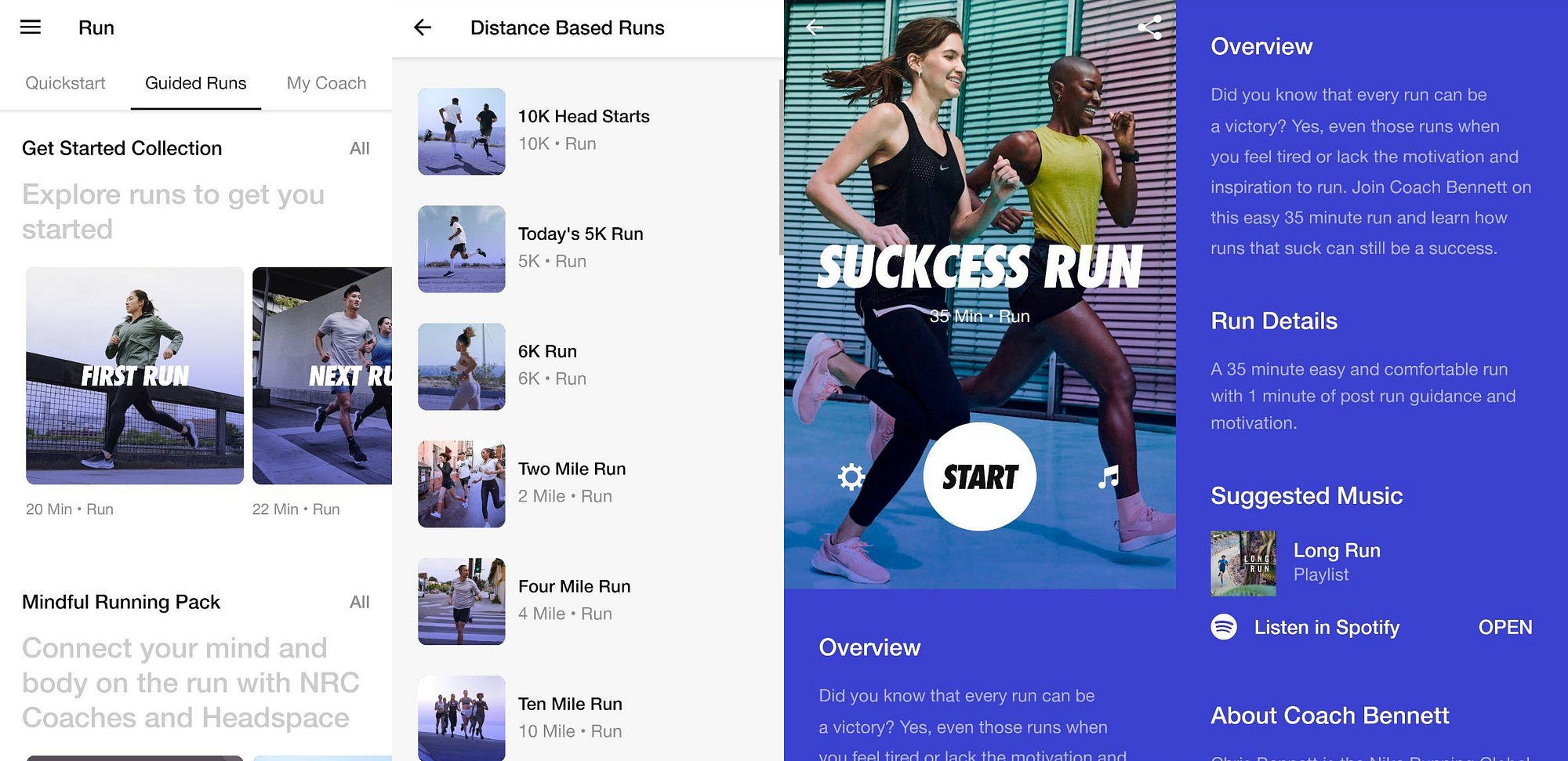This screenshot has height=761, width=1568.
Task: Tap the share icon on Suckcess Run
Action: 1149,27
